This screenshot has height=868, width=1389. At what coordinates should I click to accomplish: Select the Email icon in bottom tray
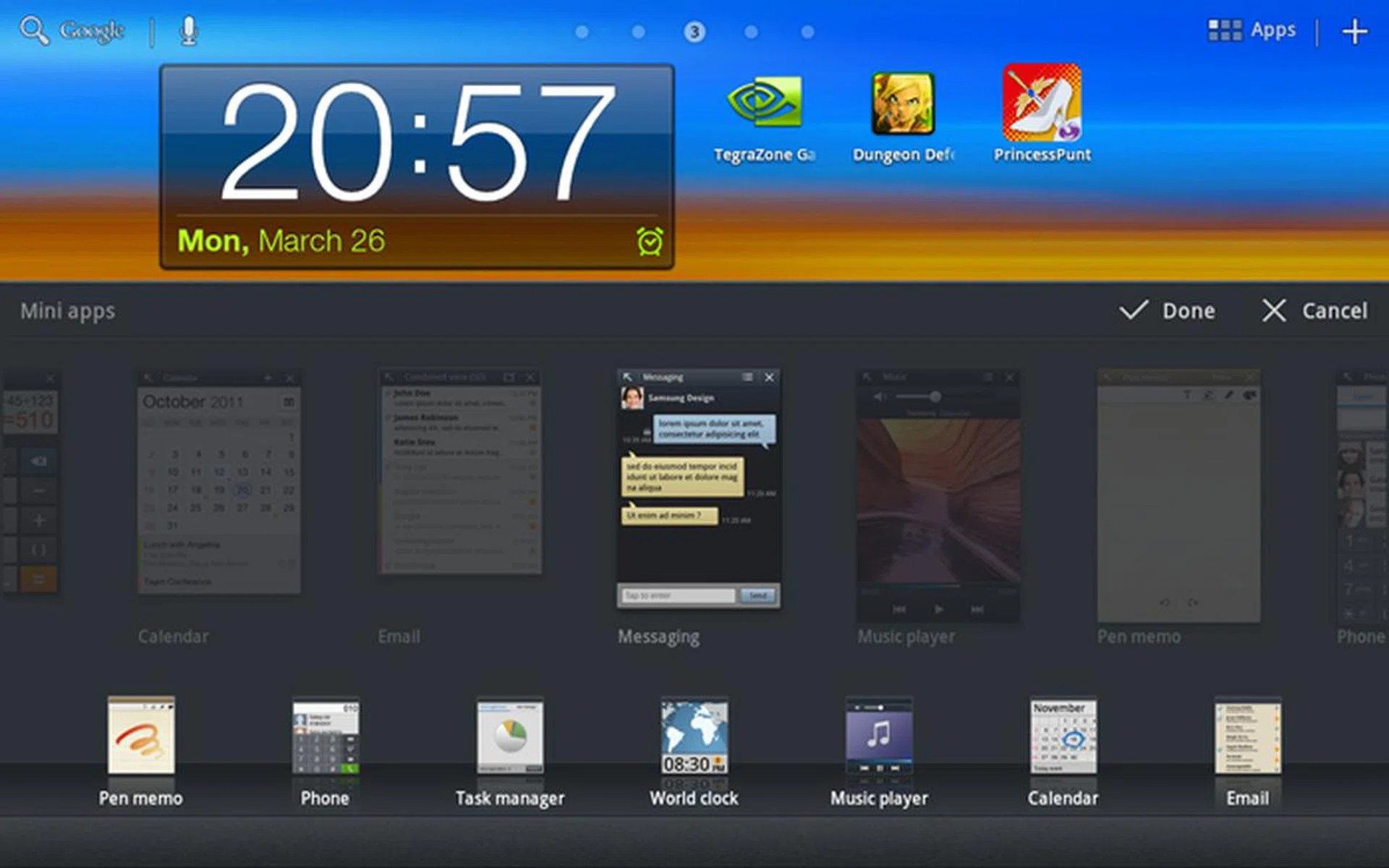(x=1247, y=736)
